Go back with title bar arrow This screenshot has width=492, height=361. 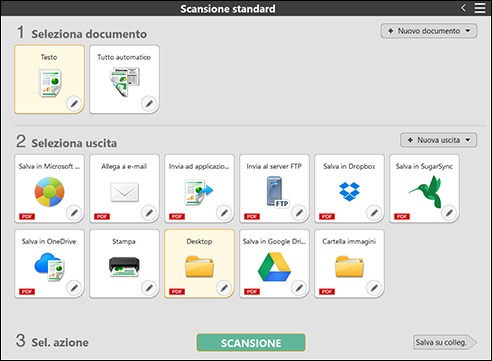463,8
